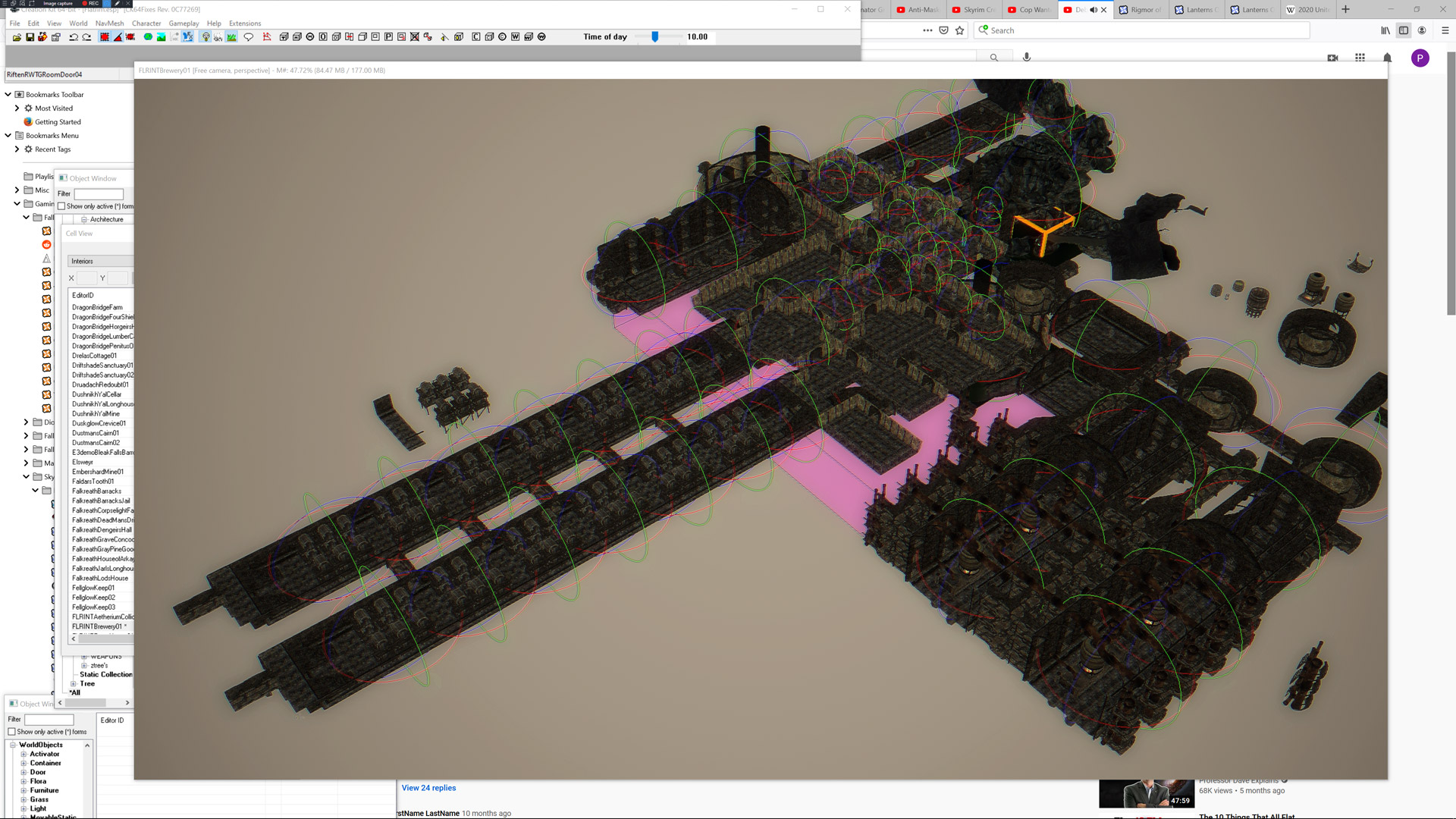This screenshot has width=1456, height=819.
Task: Click the Save plugin floppy icon
Action: click(x=30, y=37)
